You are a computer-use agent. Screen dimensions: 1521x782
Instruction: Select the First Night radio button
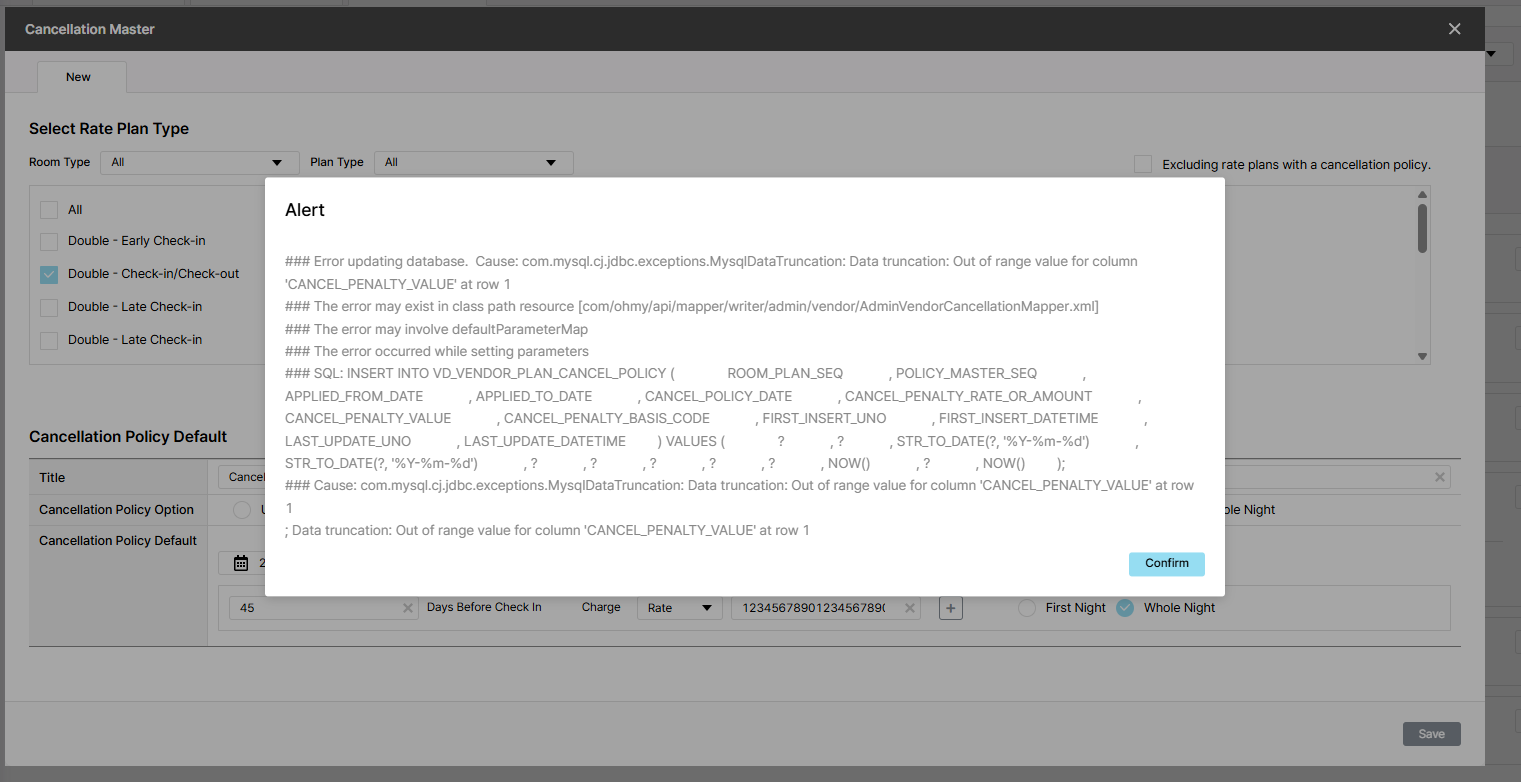[x=1027, y=608]
